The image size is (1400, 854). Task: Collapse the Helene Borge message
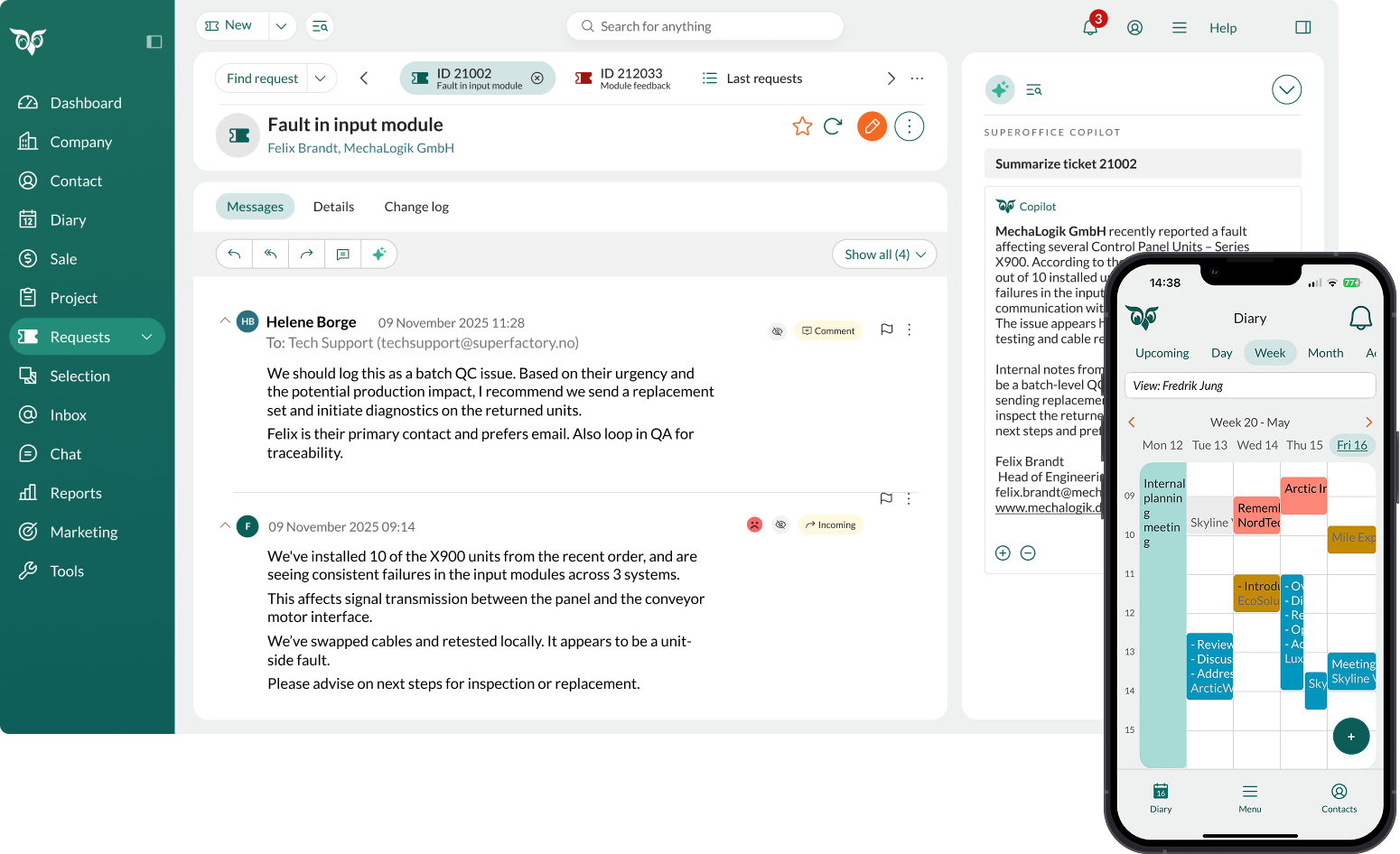tap(225, 321)
